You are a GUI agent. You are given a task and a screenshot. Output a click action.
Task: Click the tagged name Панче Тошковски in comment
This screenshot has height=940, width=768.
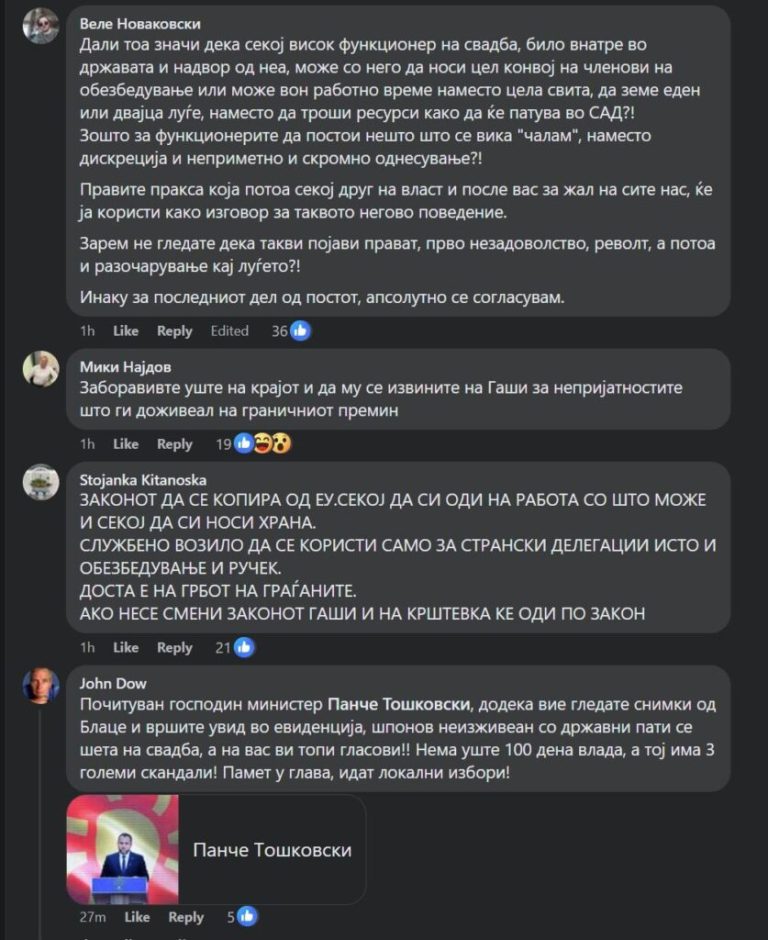[x=399, y=704]
